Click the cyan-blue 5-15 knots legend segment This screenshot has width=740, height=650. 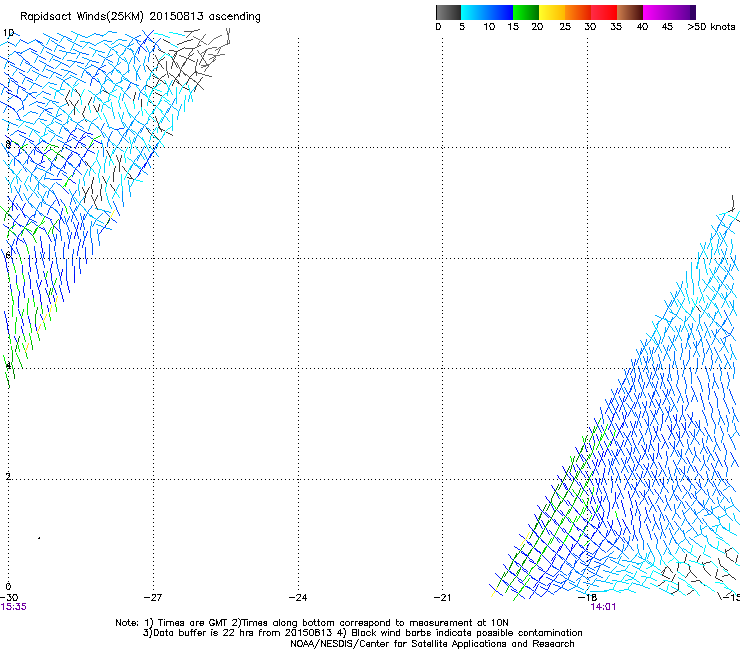click(487, 12)
